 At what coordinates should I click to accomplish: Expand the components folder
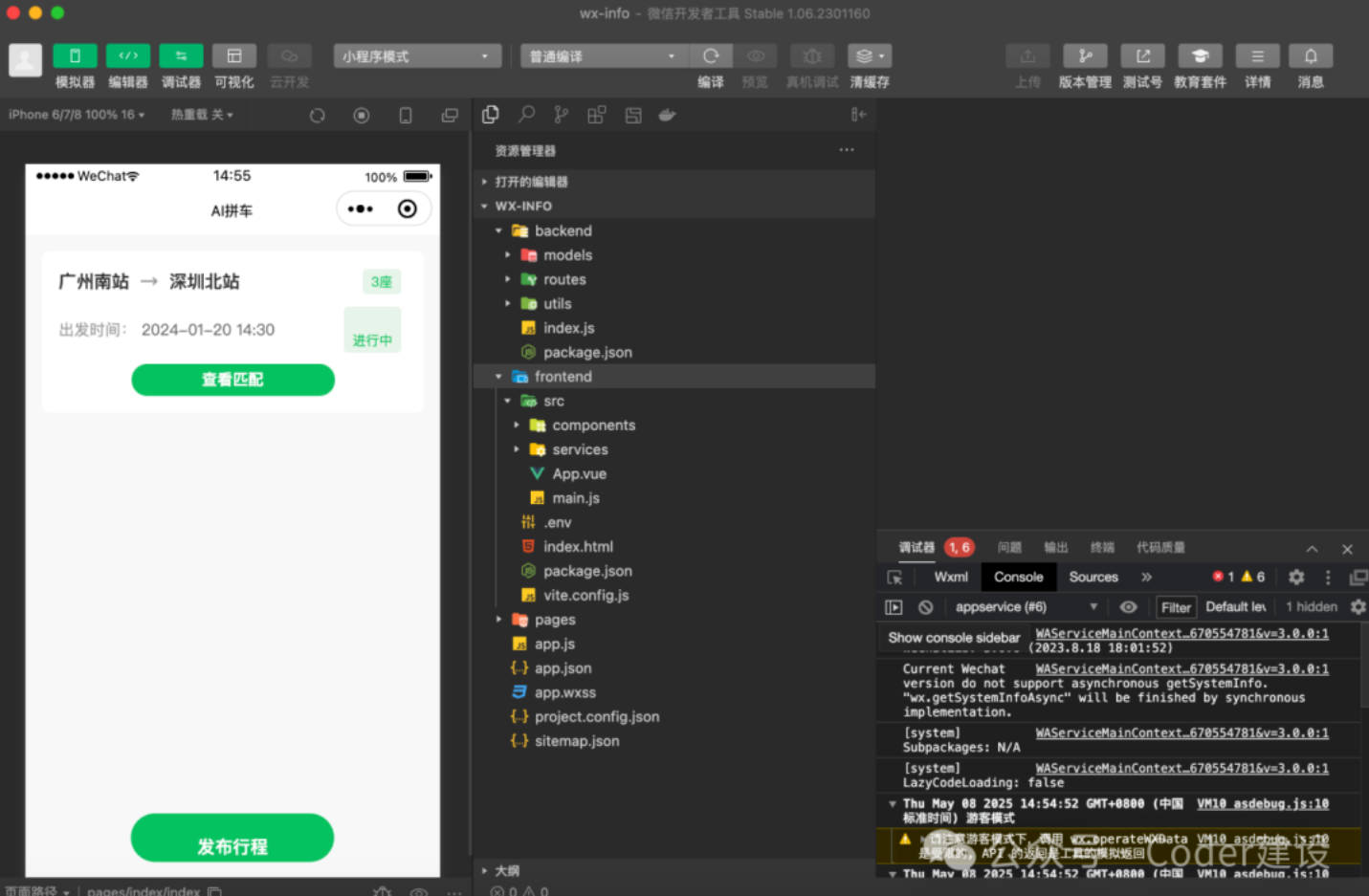coord(674,426)
